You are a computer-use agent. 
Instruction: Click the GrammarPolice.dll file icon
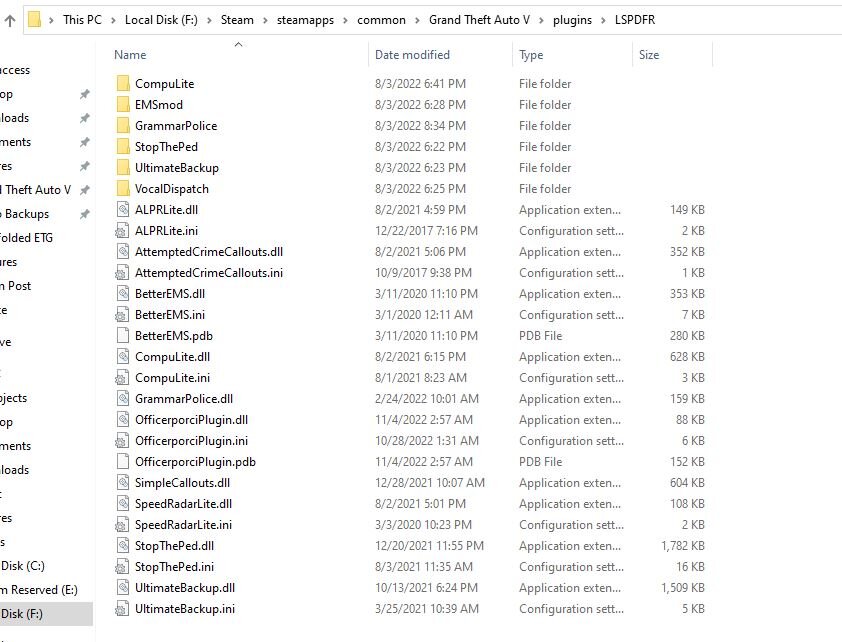(123, 398)
